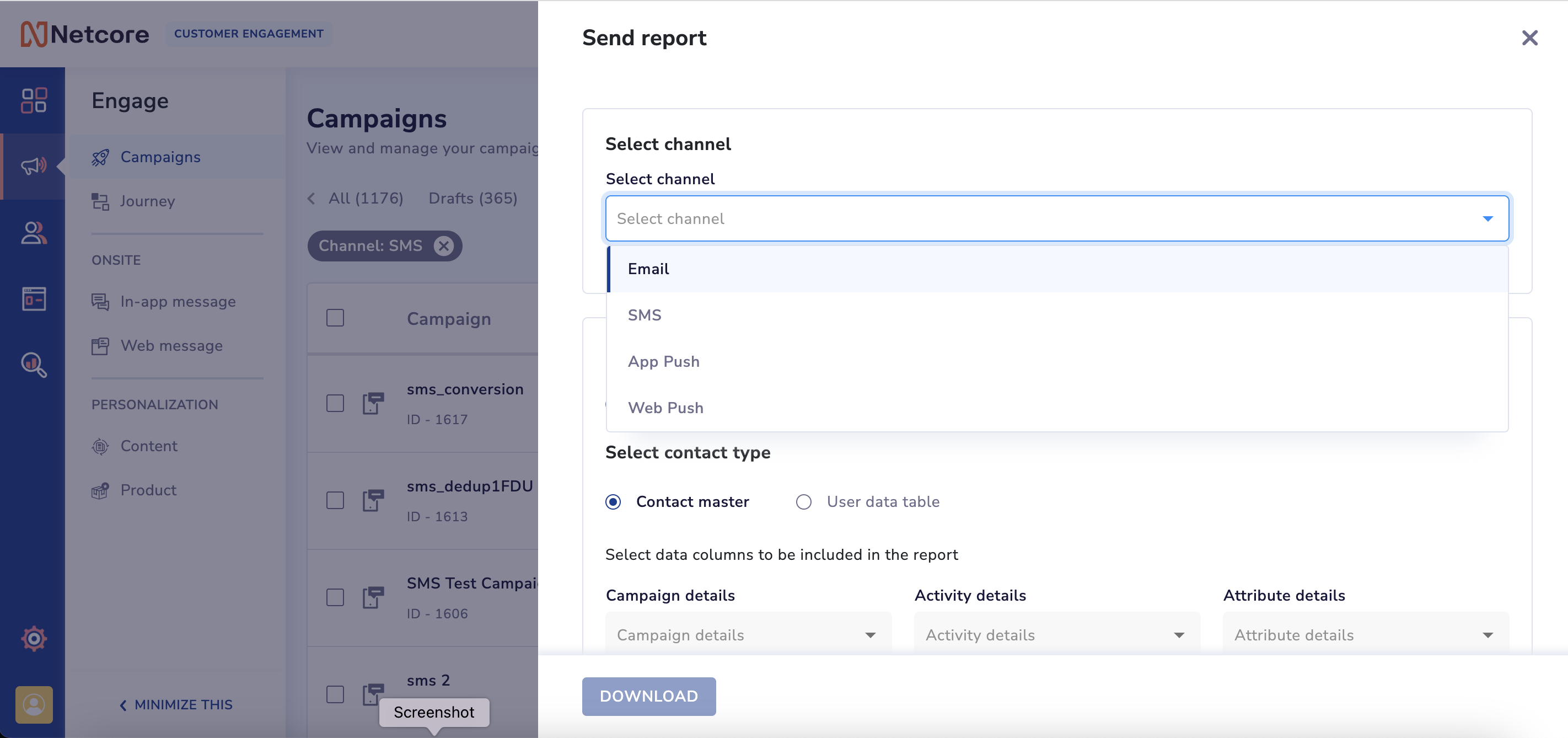
Task: Click MINIMIZE THIS link
Action: pos(176,704)
